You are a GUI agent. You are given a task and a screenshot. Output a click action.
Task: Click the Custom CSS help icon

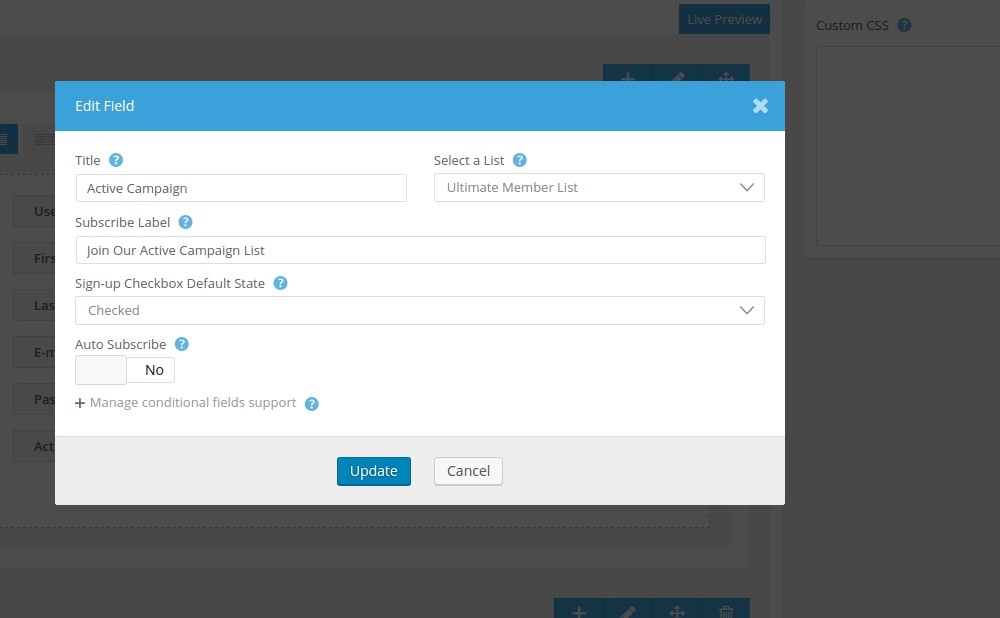click(x=904, y=25)
